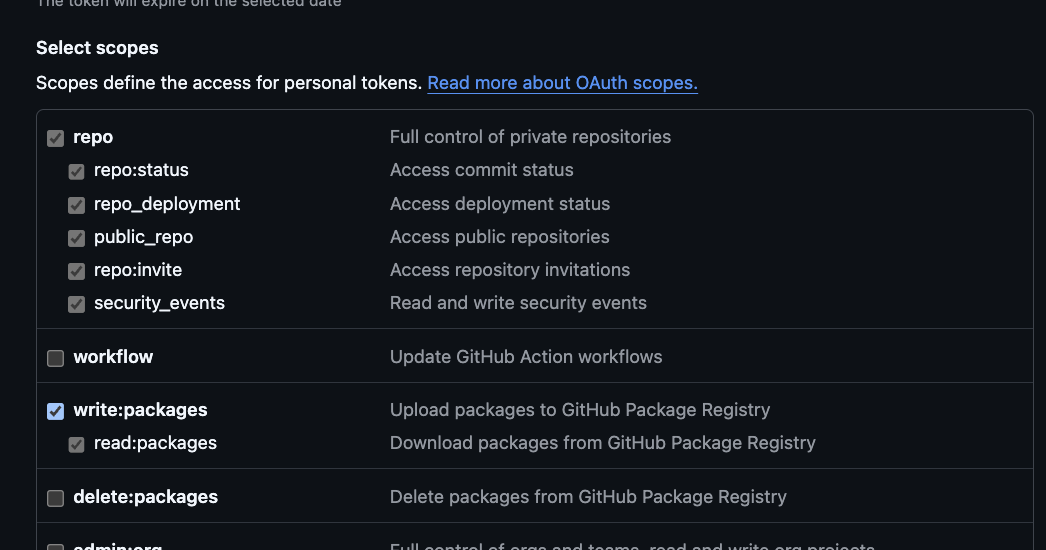Screen dimensions: 1046x550
Task: Click the 'write:packages' label text
Action: 140,410
